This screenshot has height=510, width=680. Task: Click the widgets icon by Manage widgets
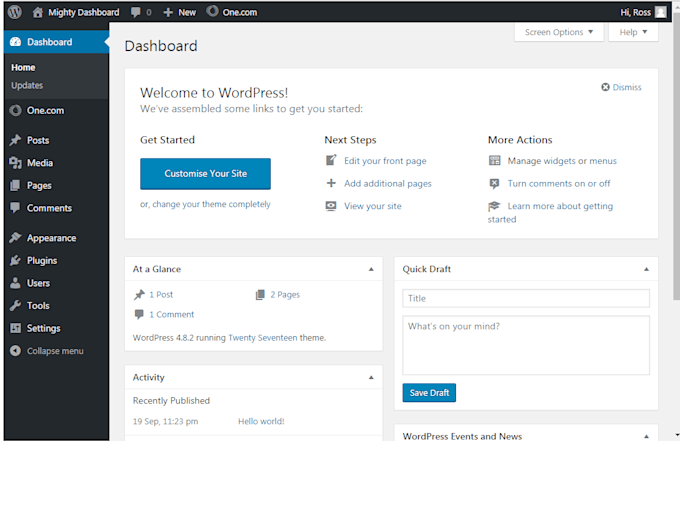click(x=494, y=160)
